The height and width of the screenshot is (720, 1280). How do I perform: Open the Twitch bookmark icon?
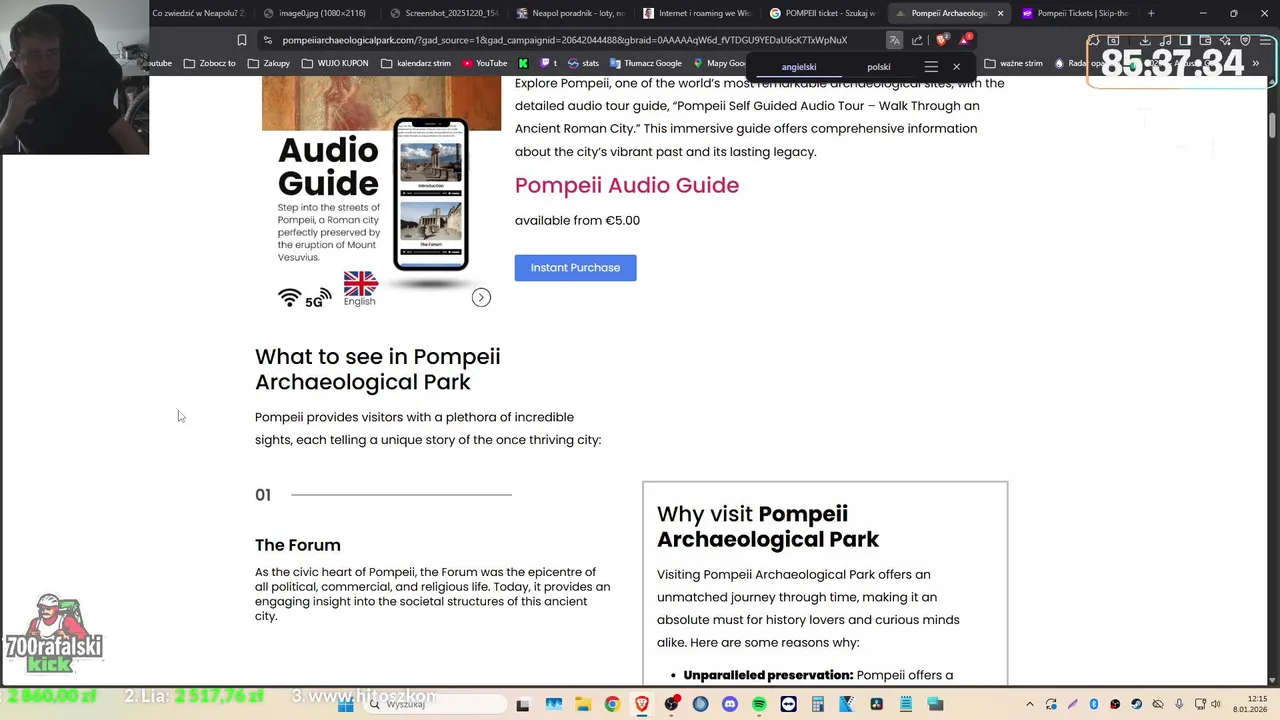(548, 63)
